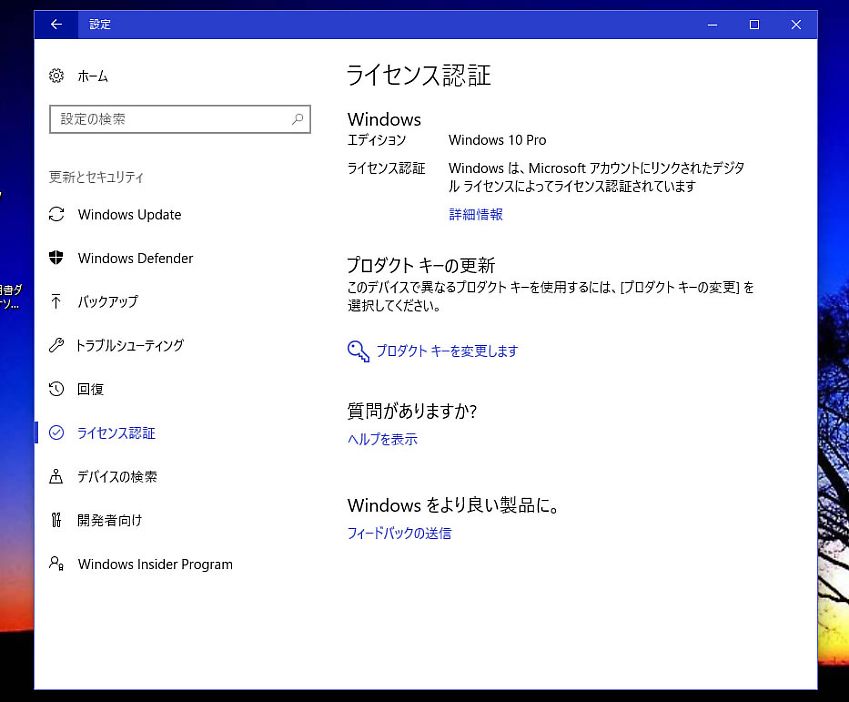Viewport: 849px width, 702px height.
Task: Click the 設定の検索 search field
Action: coord(180,119)
